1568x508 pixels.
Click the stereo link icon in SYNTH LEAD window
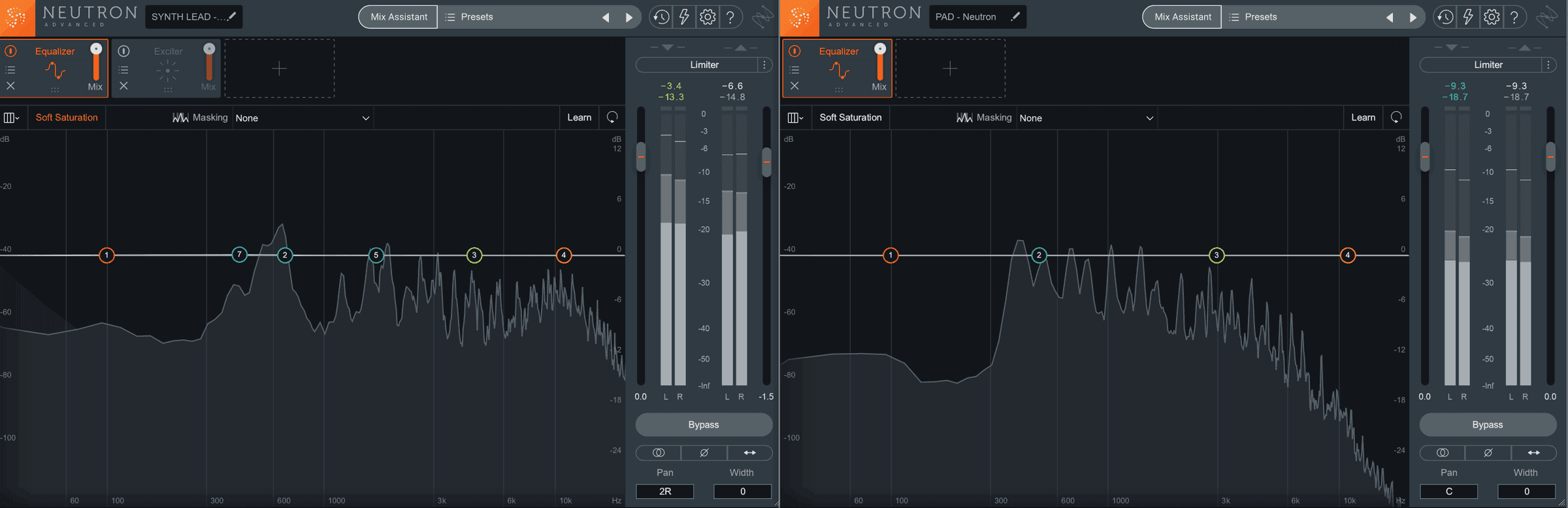tap(659, 452)
